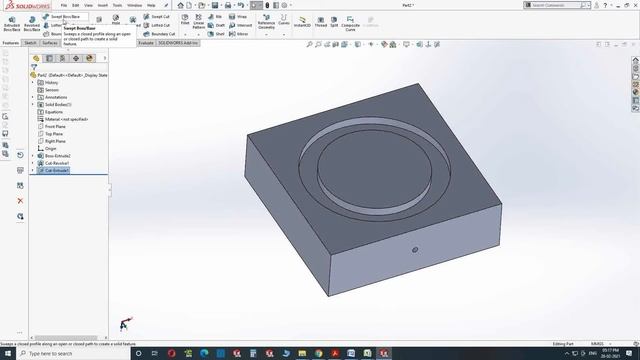The height and width of the screenshot is (360, 640).
Task: Open the PropertyManager tab
Action: [49, 58]
